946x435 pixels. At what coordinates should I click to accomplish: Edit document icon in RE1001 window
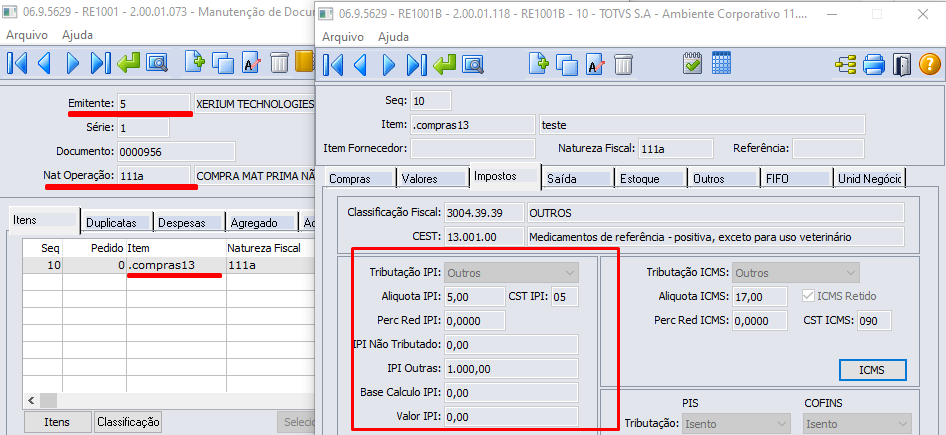(252, 63)
